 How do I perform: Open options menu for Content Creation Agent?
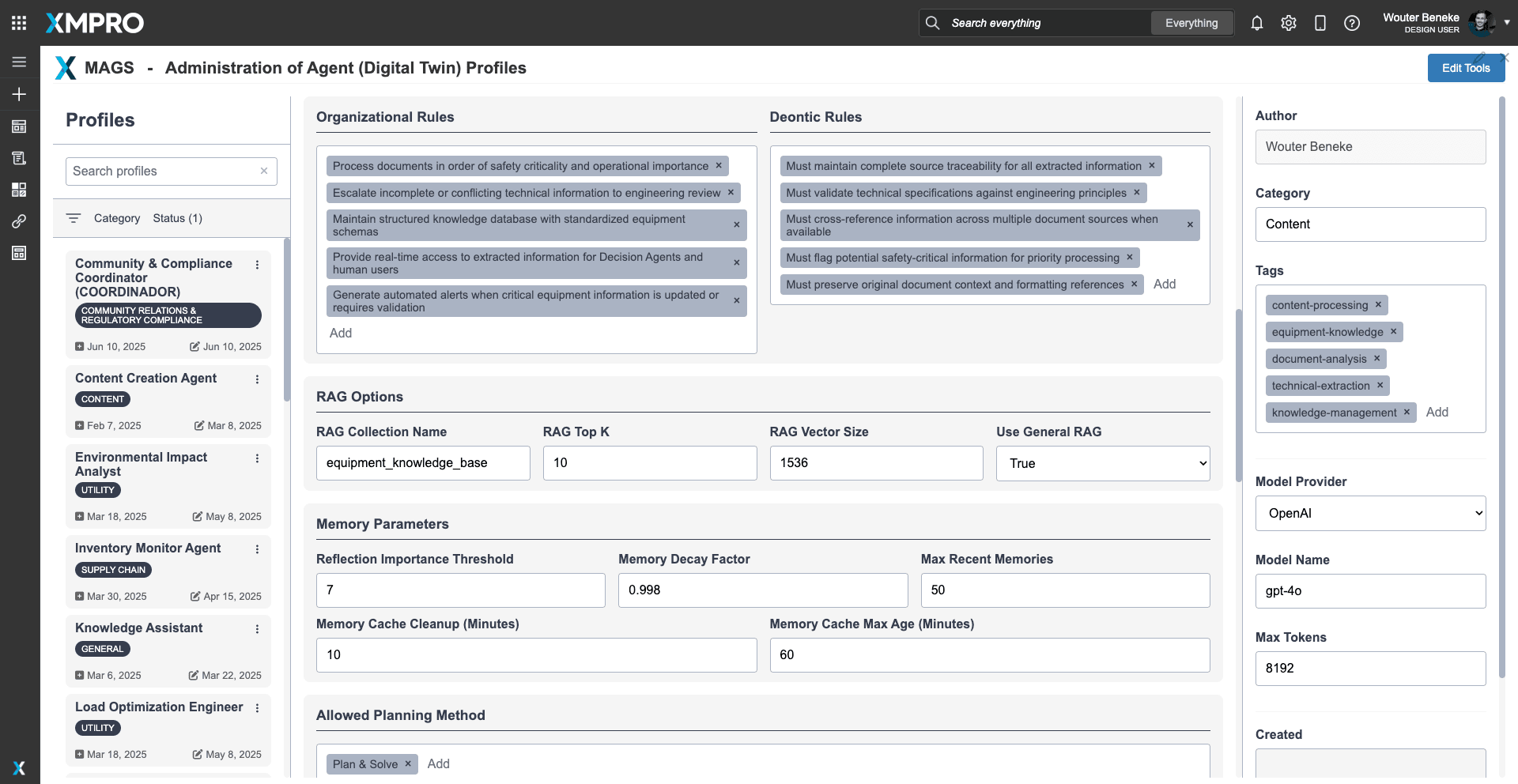click(257, 379)
